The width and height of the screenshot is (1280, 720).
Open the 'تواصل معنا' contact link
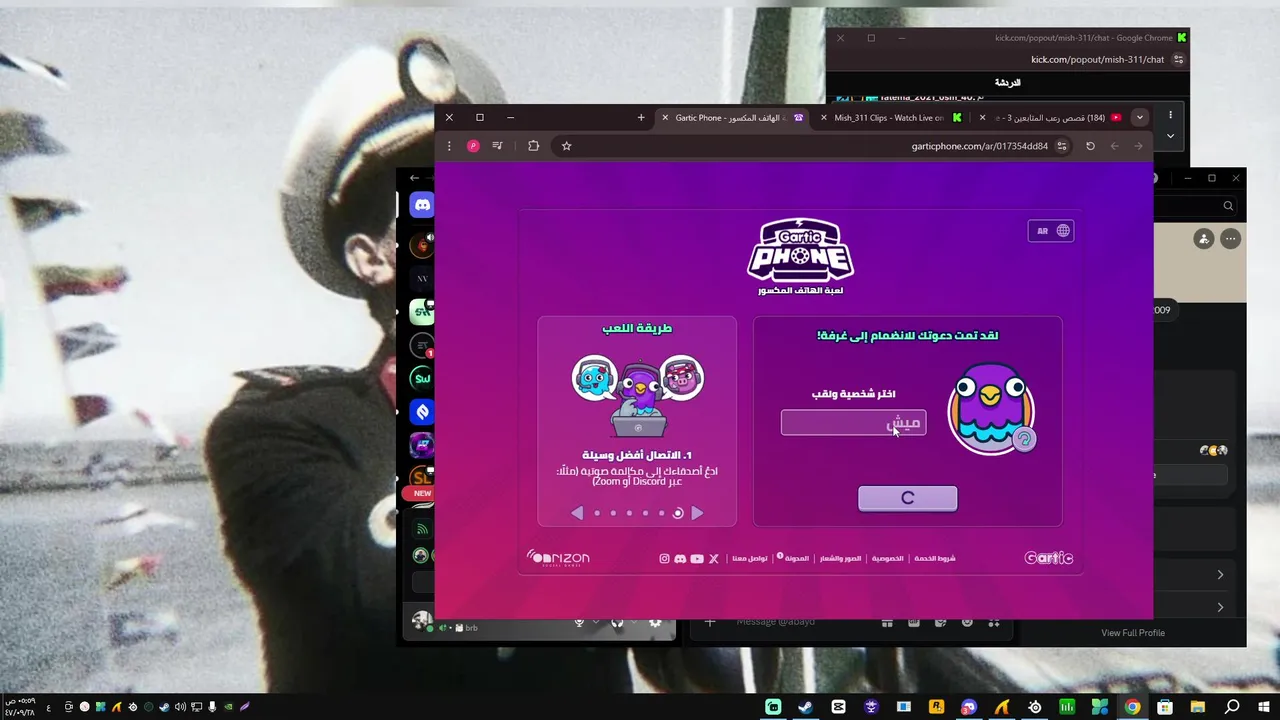point(750,558)
